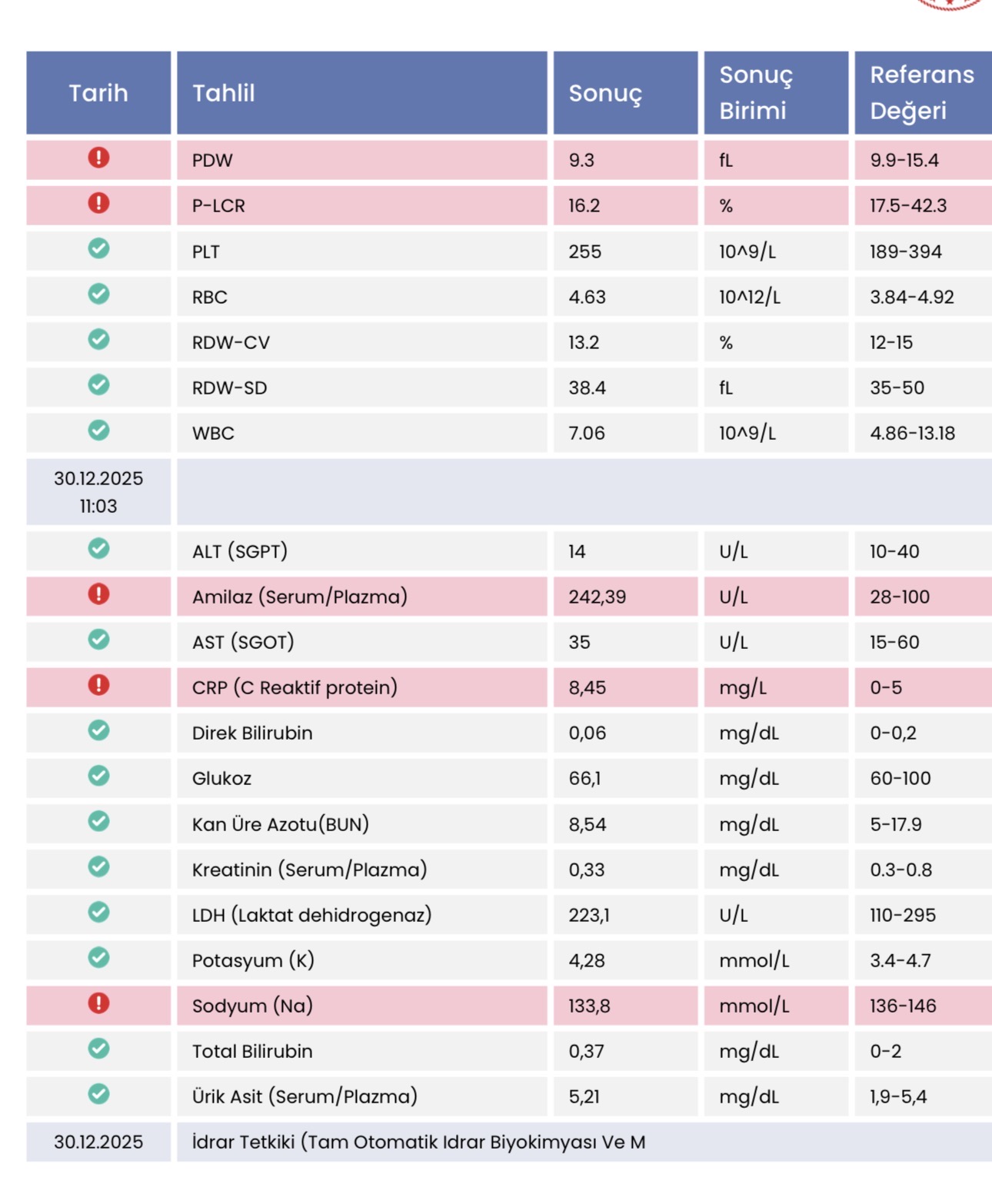Click the warning icon next to Amilaz
The image size is (992, 1204).
pyautogui.click(x=98, y=594)
